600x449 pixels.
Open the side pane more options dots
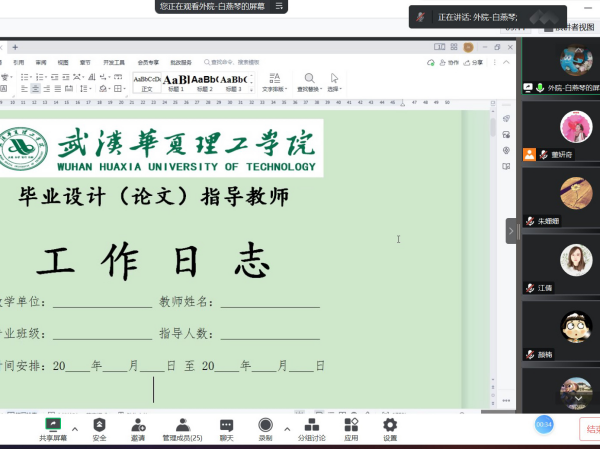pyautogui.click(x=506, y=400)
